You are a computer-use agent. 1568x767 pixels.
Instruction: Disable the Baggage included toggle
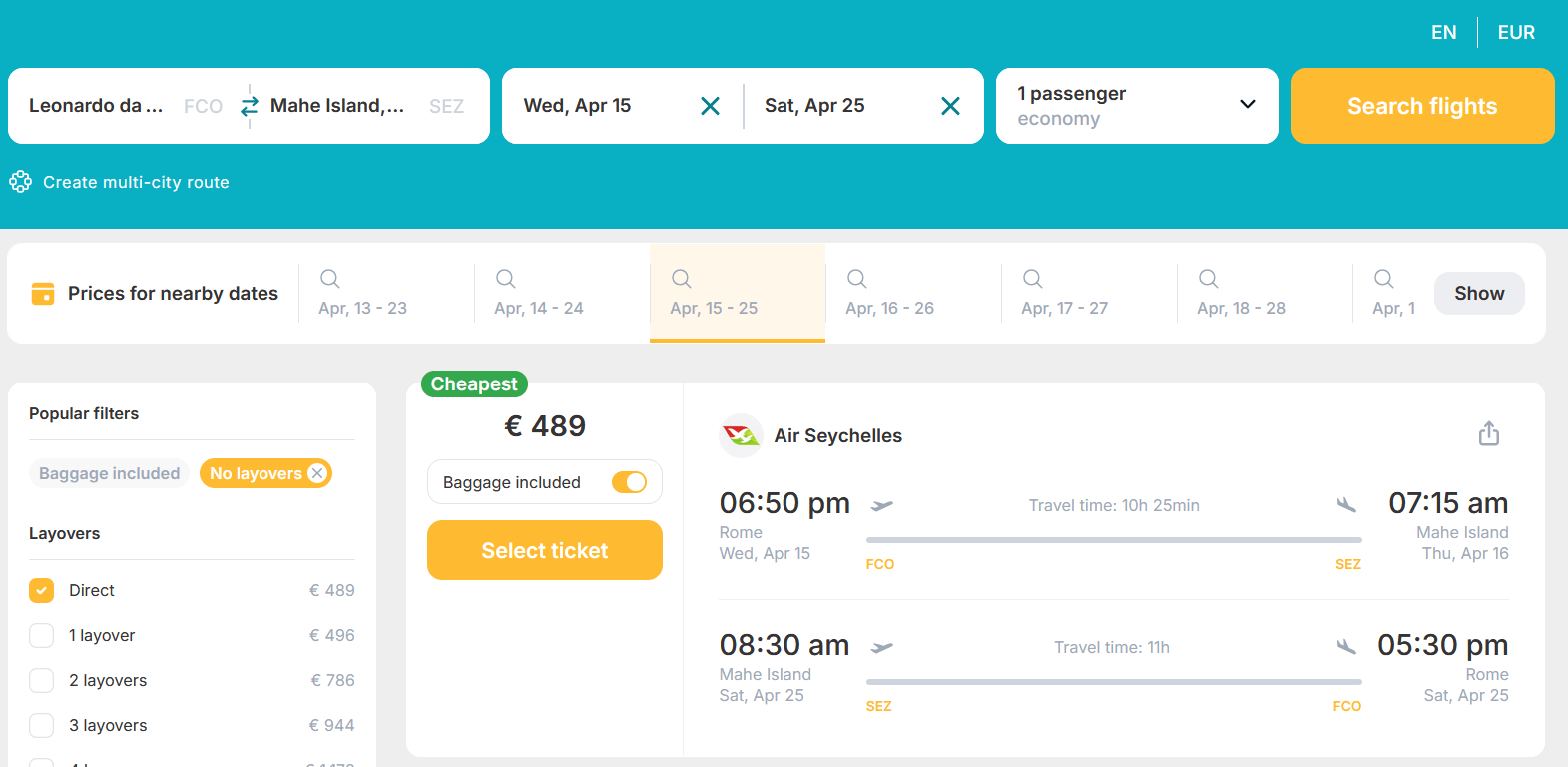[x=630, y=481]
